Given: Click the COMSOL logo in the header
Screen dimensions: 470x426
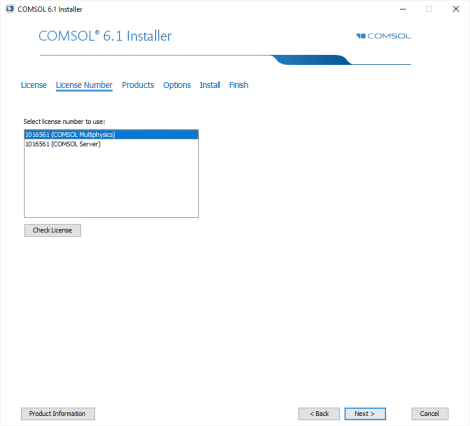Looking at the screenshot, I should [x=383, y=36].
